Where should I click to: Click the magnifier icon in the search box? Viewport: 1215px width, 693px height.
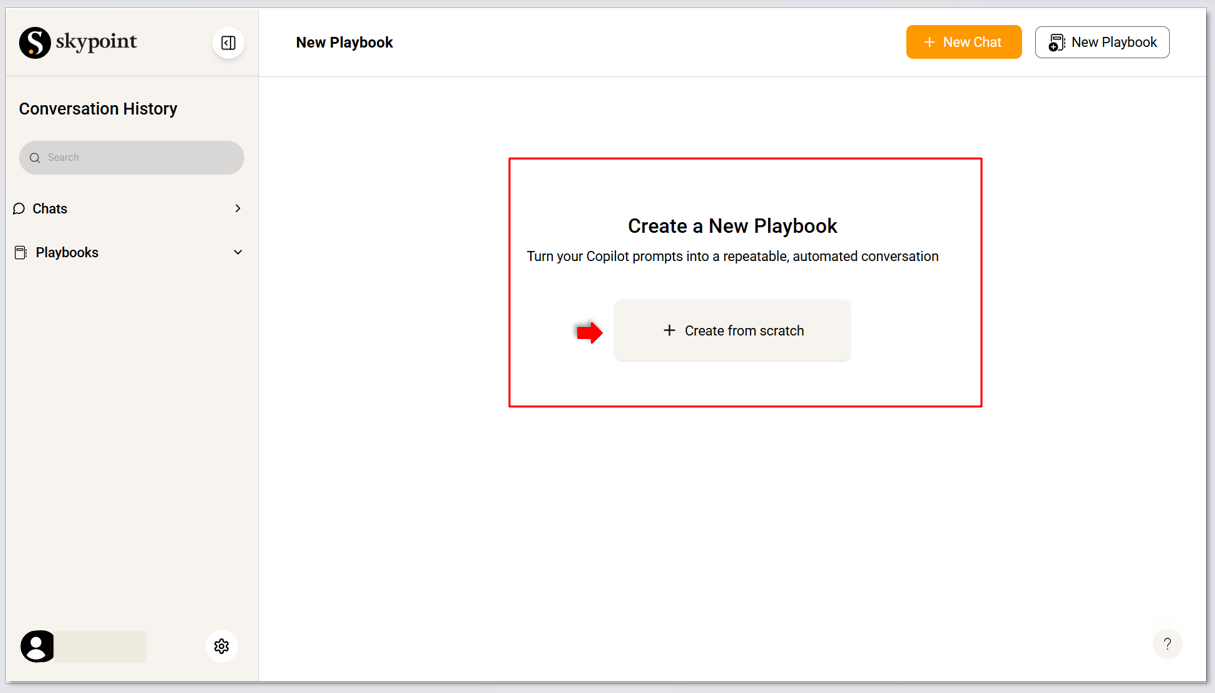point(35,158)
